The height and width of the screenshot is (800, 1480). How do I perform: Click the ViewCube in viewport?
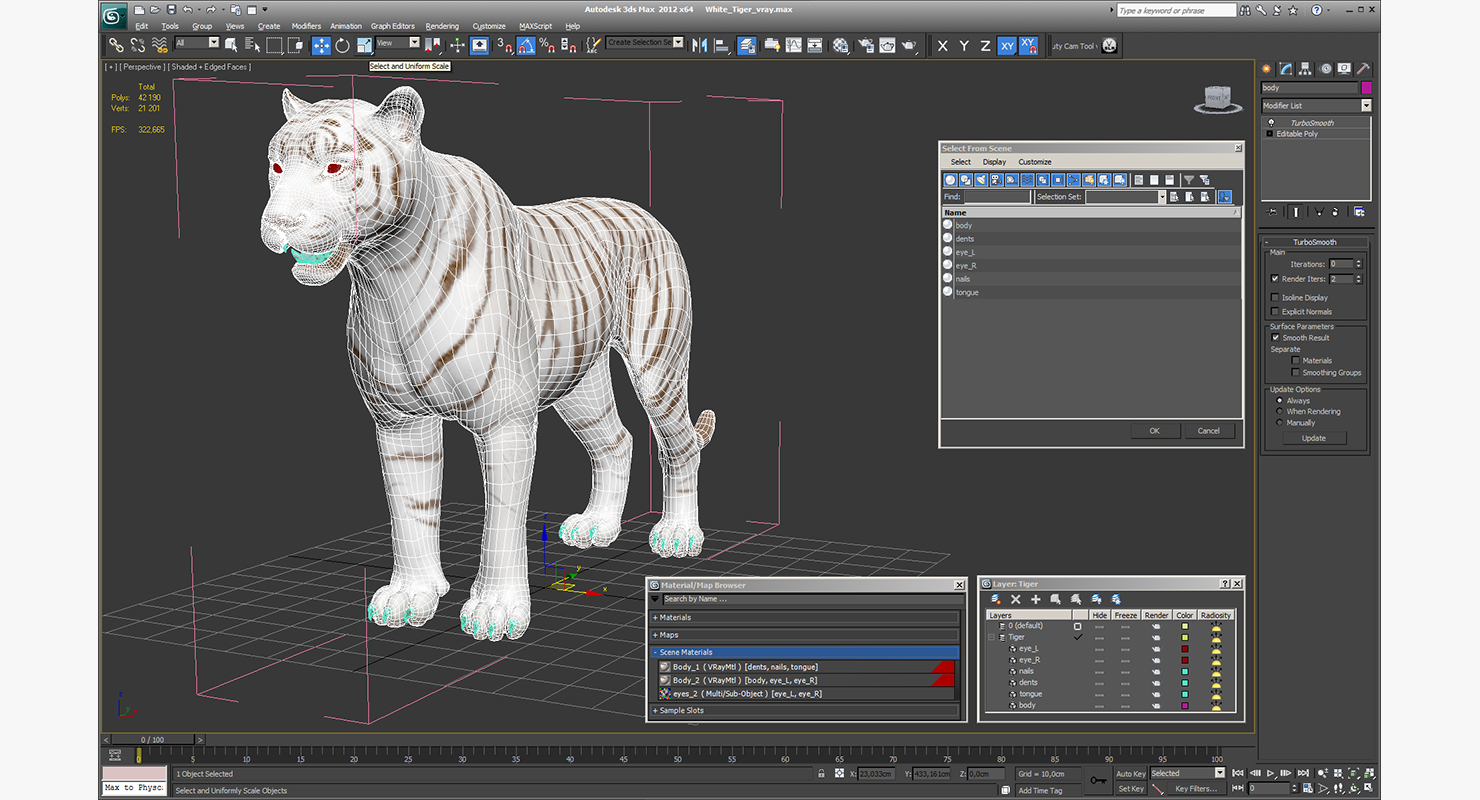tap(1218, 98)
